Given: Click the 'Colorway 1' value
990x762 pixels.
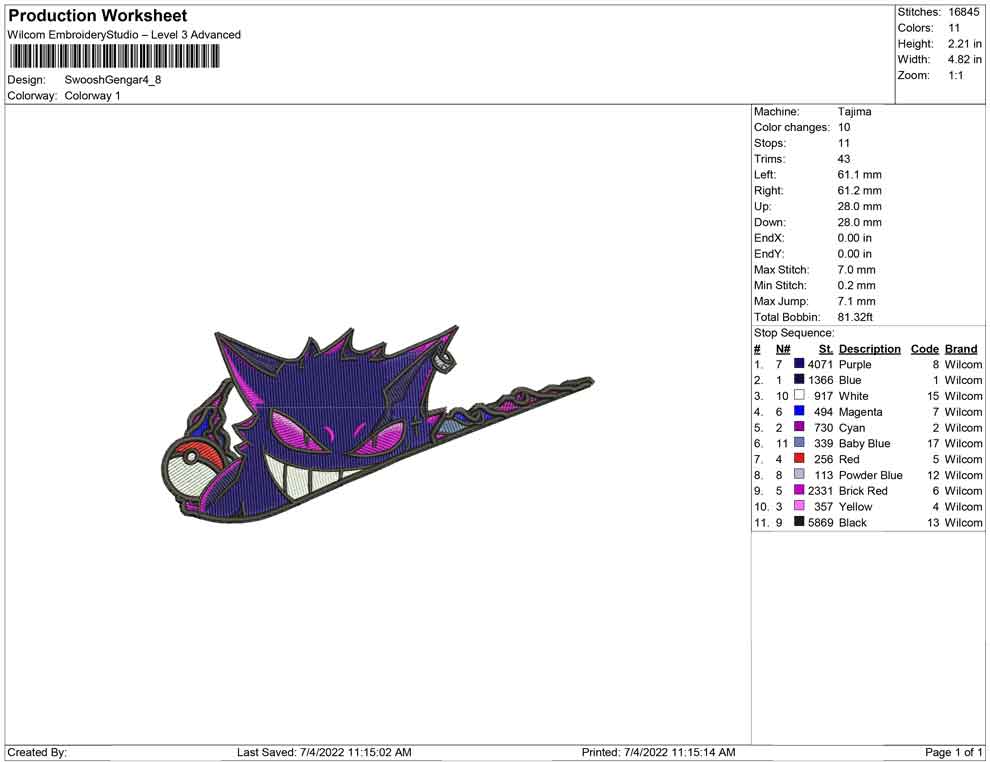Looking at the screenshot, I should (92, 96).
